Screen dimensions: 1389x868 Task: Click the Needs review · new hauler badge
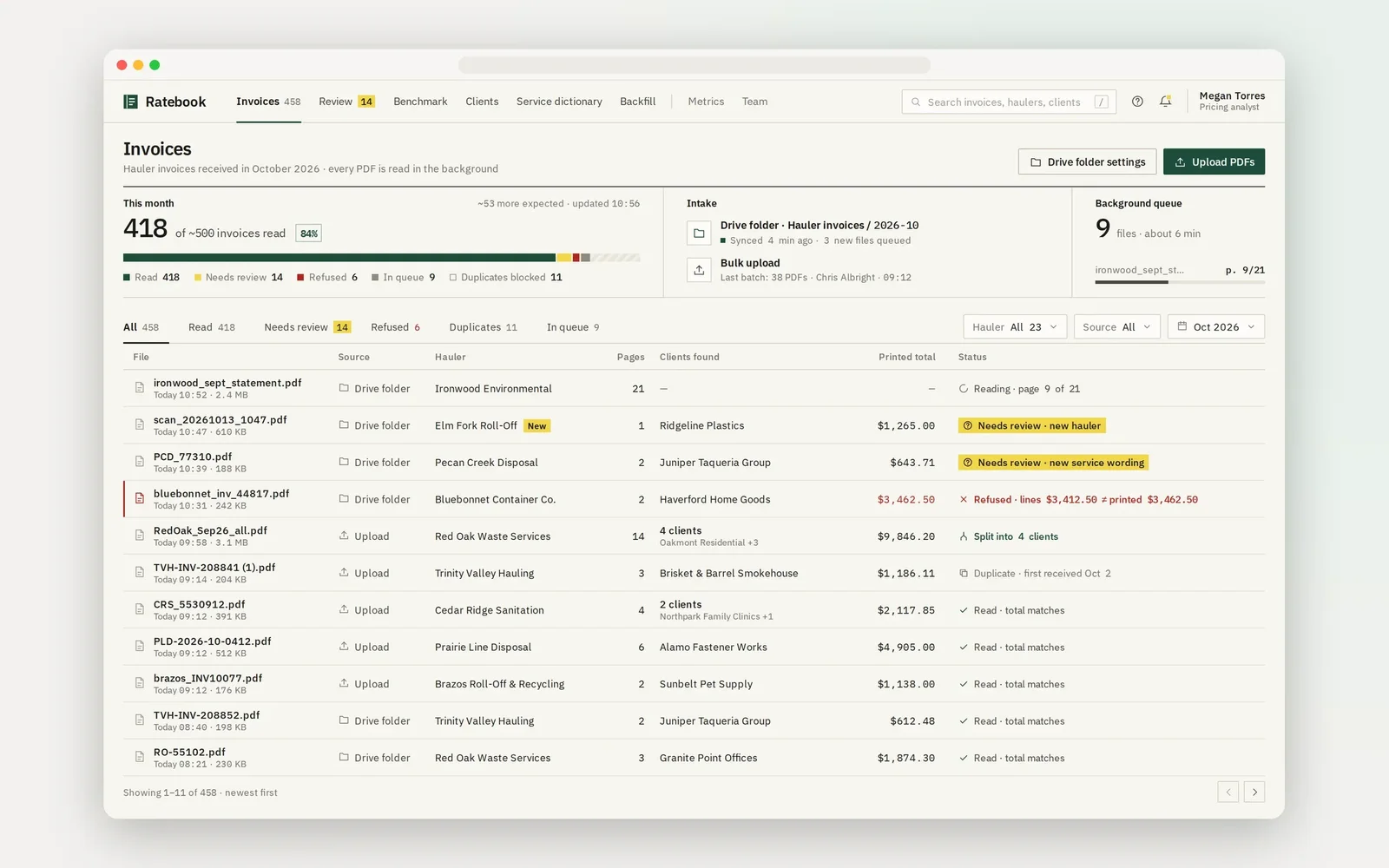coord(1031,425)
